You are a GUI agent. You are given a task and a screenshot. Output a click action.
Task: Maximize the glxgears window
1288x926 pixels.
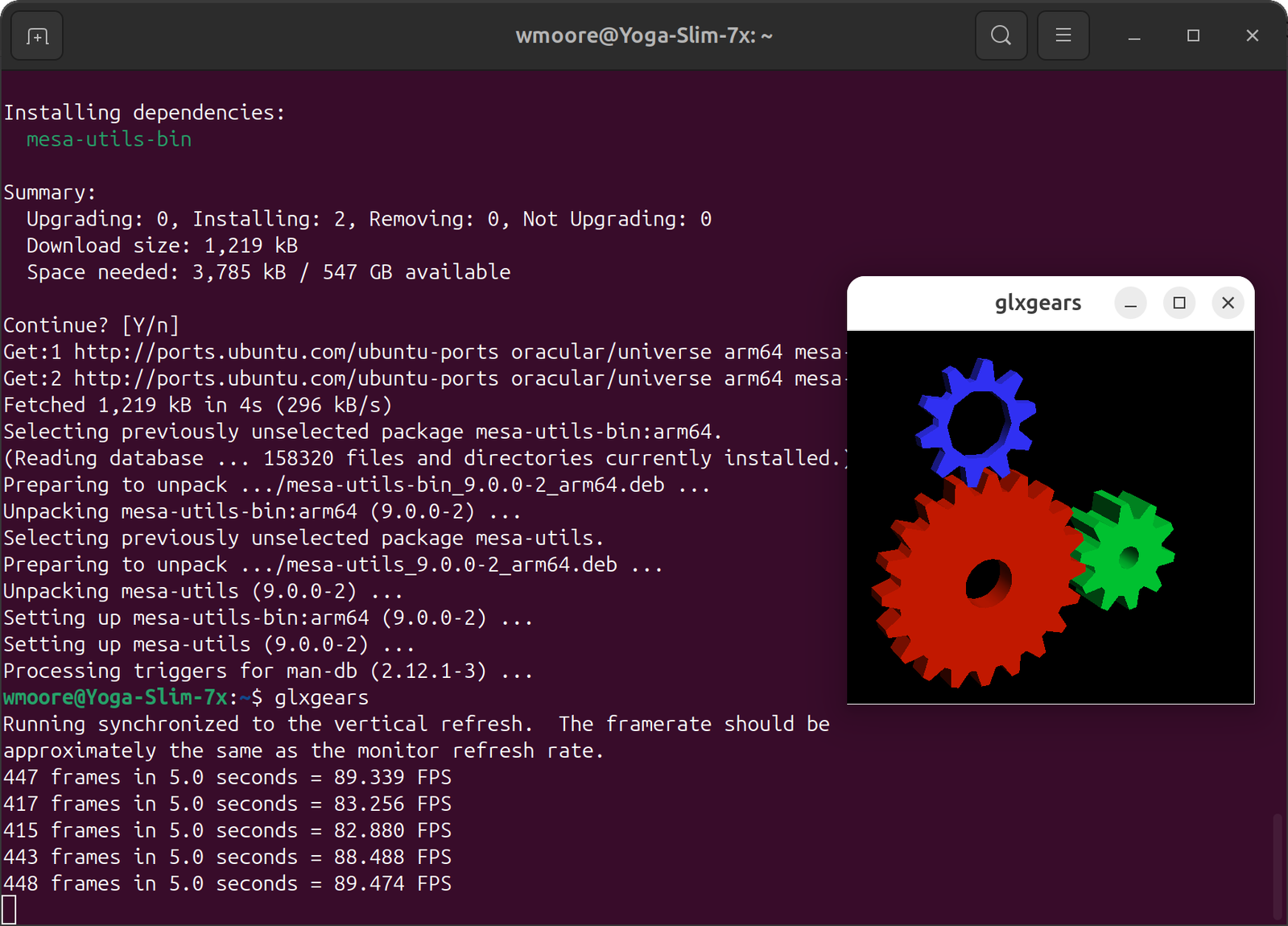pyautogui.click(x=1179, y=303)
